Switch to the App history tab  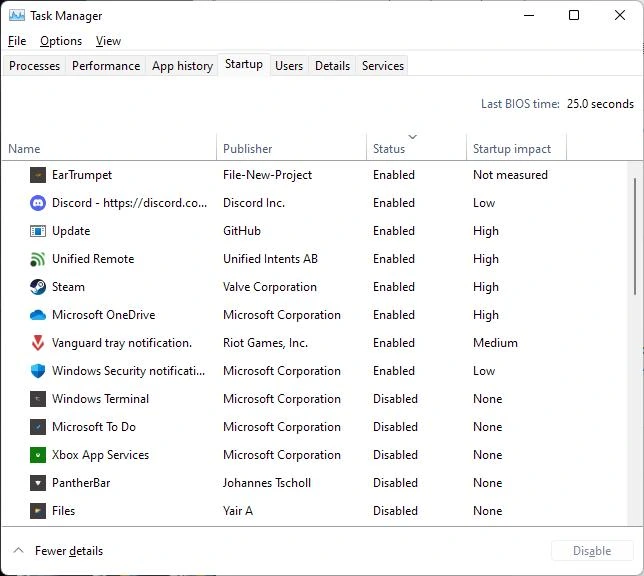click(182, 66)
